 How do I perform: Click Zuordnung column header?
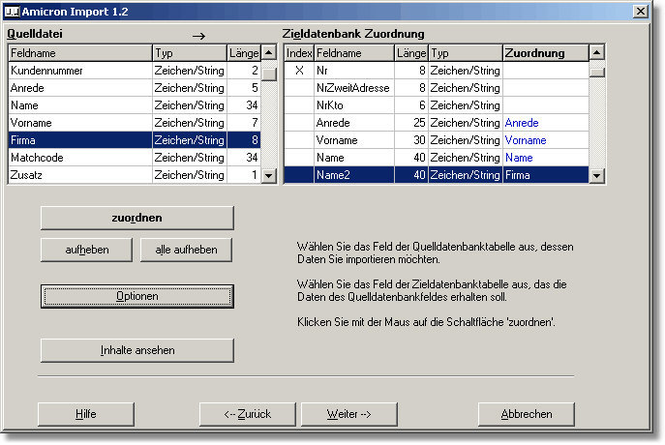pyautogui.click(x=545, y=53)
